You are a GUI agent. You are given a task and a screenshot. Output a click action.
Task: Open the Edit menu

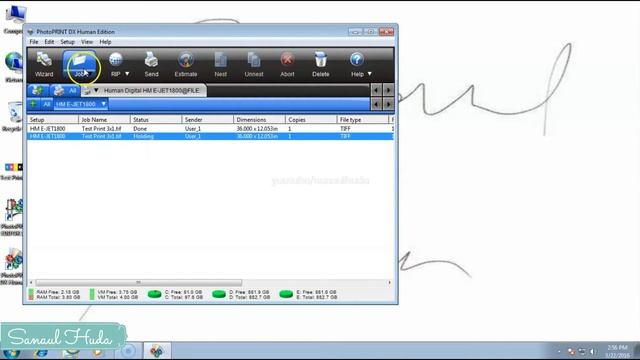pyautogui.click(x=49, y=42)
